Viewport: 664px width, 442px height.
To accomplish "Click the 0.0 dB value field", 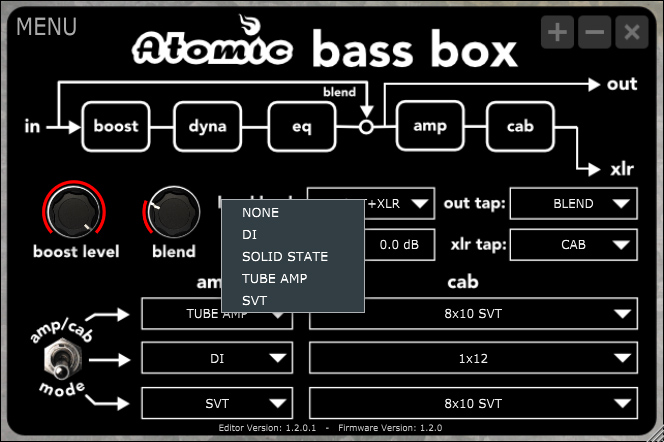I will (x=399, y=245).
